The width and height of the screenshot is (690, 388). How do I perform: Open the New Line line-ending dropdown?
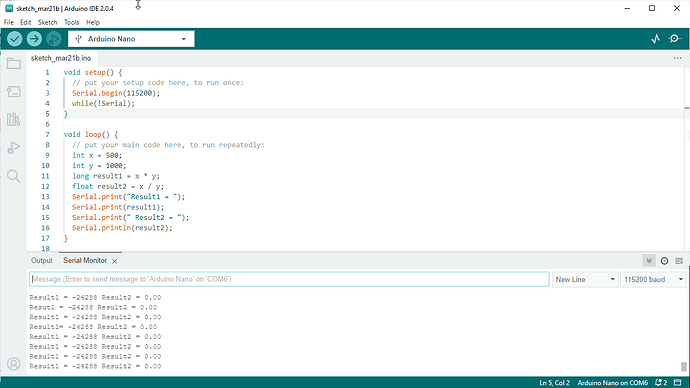tap(585, 279)
